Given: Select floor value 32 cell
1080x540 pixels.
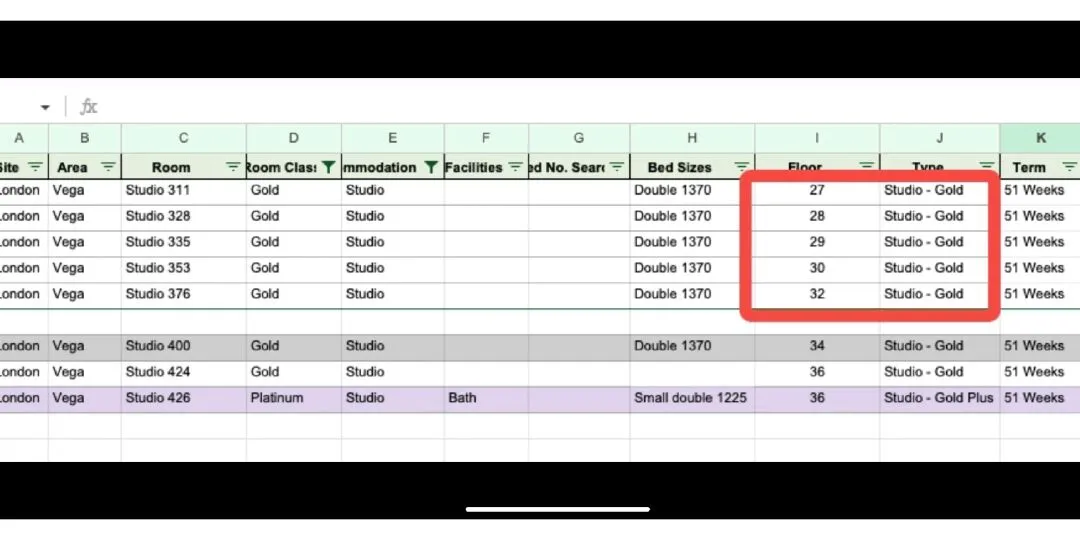Looking at the screenshot, I should pyautogui.click(x=817, y=294).
